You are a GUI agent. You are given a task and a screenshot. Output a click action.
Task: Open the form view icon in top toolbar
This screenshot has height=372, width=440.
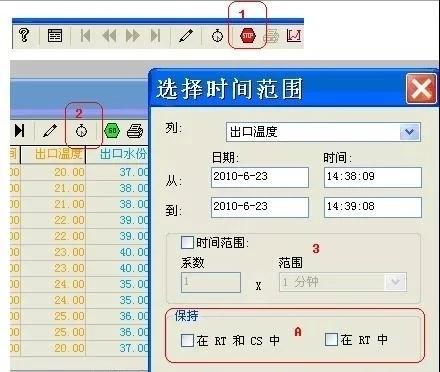click(55, 35)
